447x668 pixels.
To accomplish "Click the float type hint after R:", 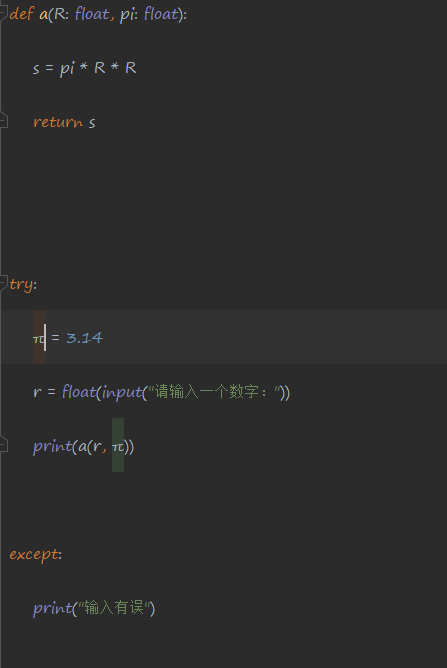I will click(x=92, y=14).
